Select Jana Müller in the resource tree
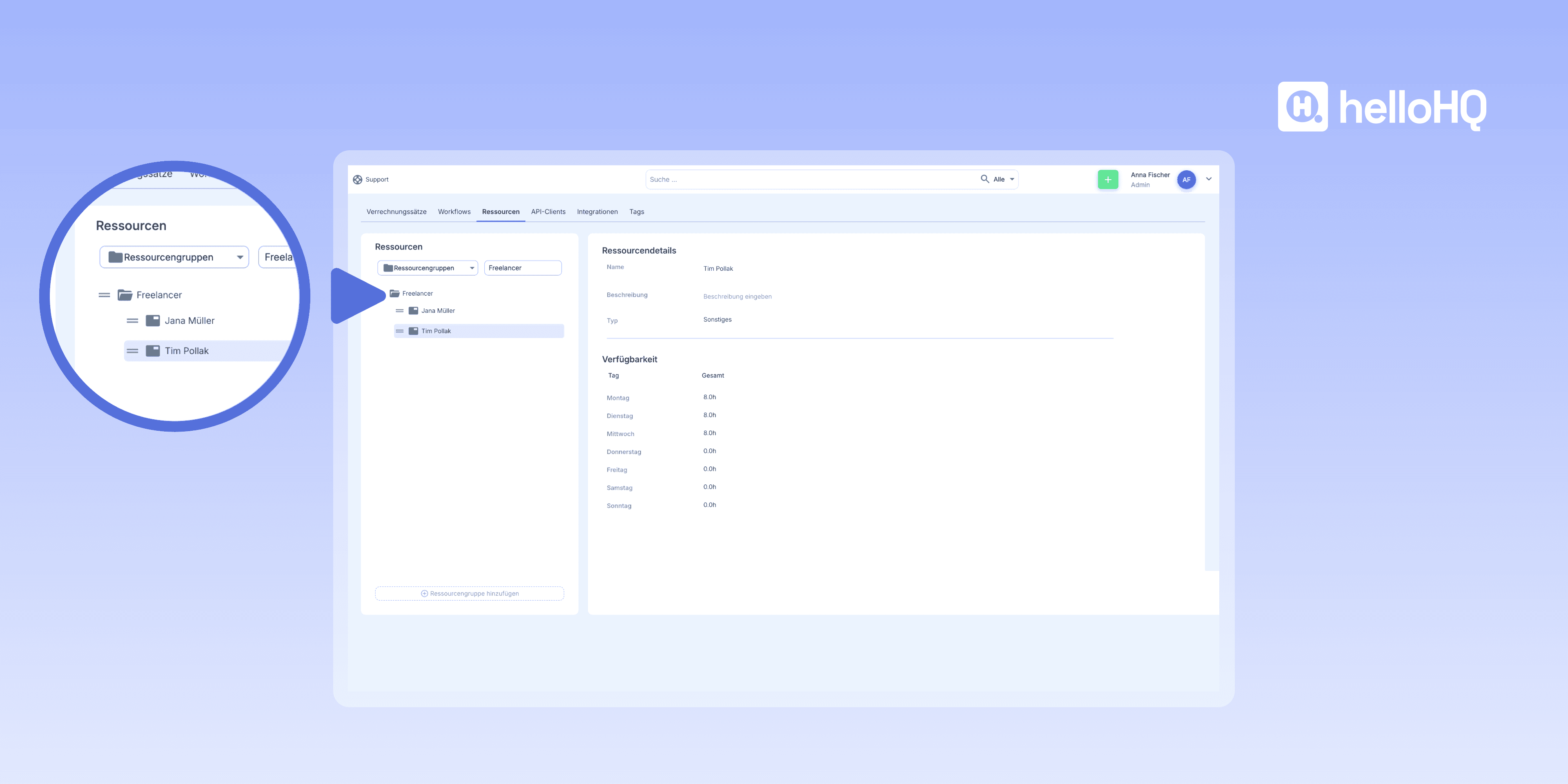Image resolution: width=1568 pixels, height=784 pixels. (x=438, y=311)
